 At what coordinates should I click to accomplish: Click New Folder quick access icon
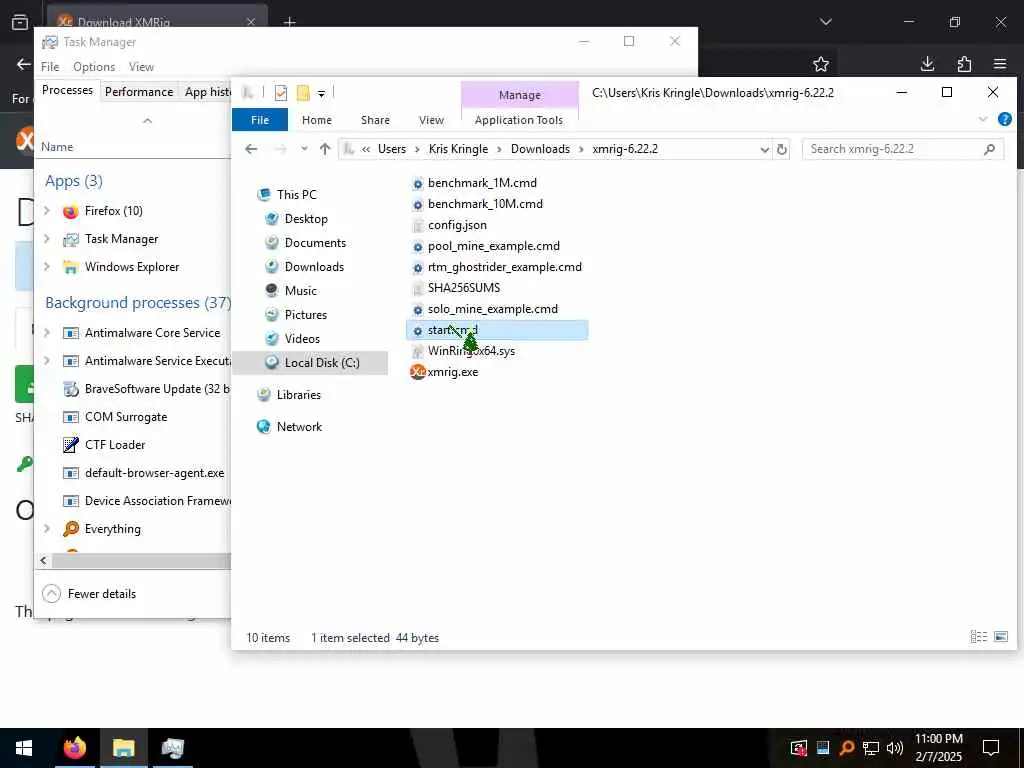302,93
